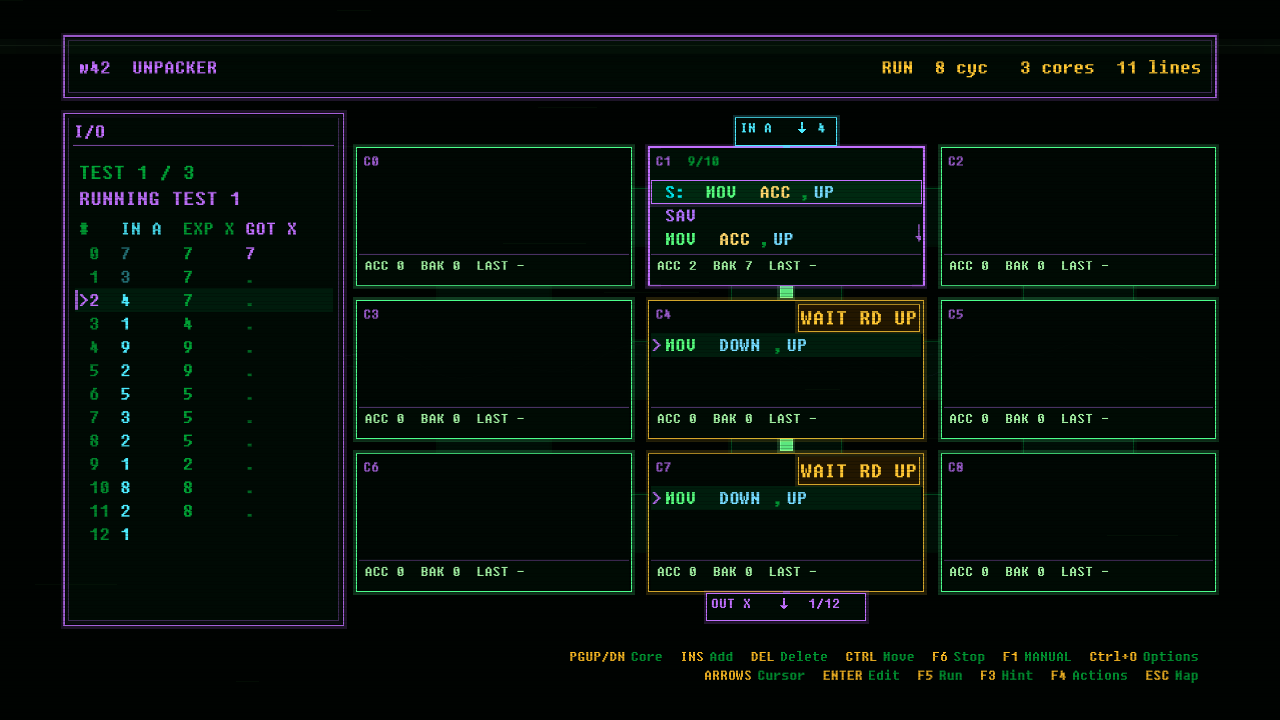Click the 'GOT X' column header

271,229
